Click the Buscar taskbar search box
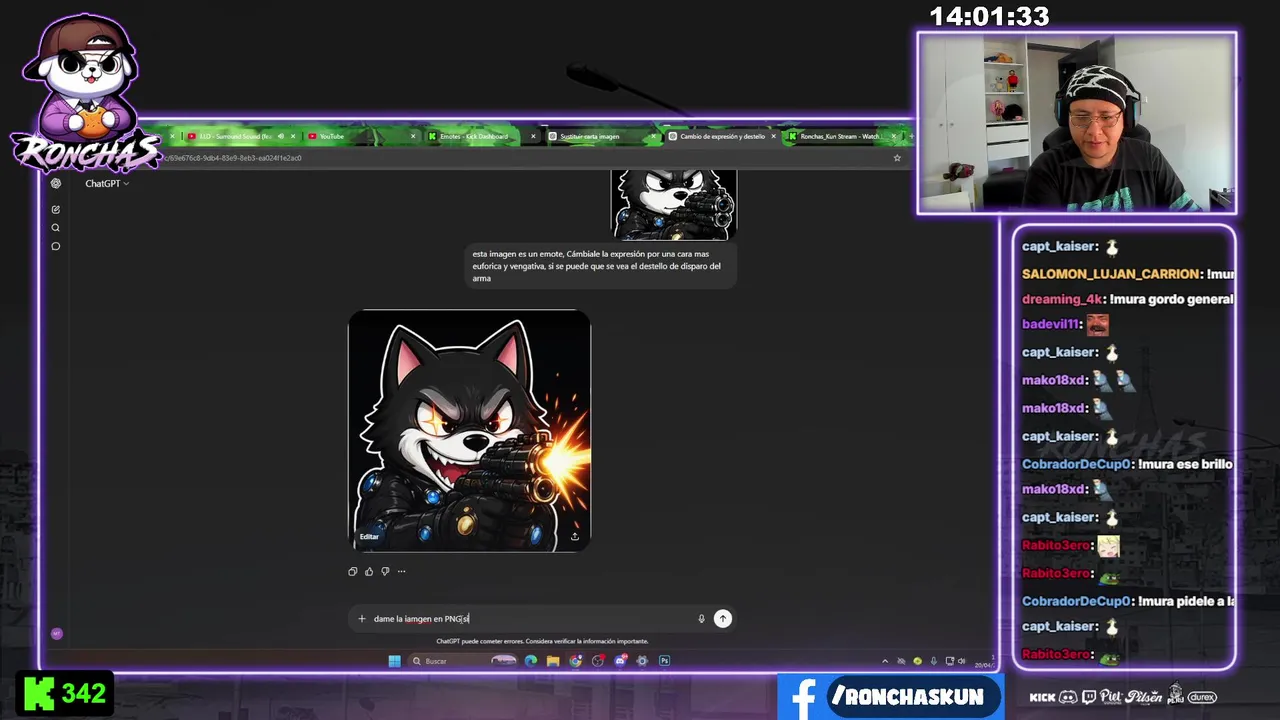The height and width of the screenshot is (720, 1280). (464, 661)
